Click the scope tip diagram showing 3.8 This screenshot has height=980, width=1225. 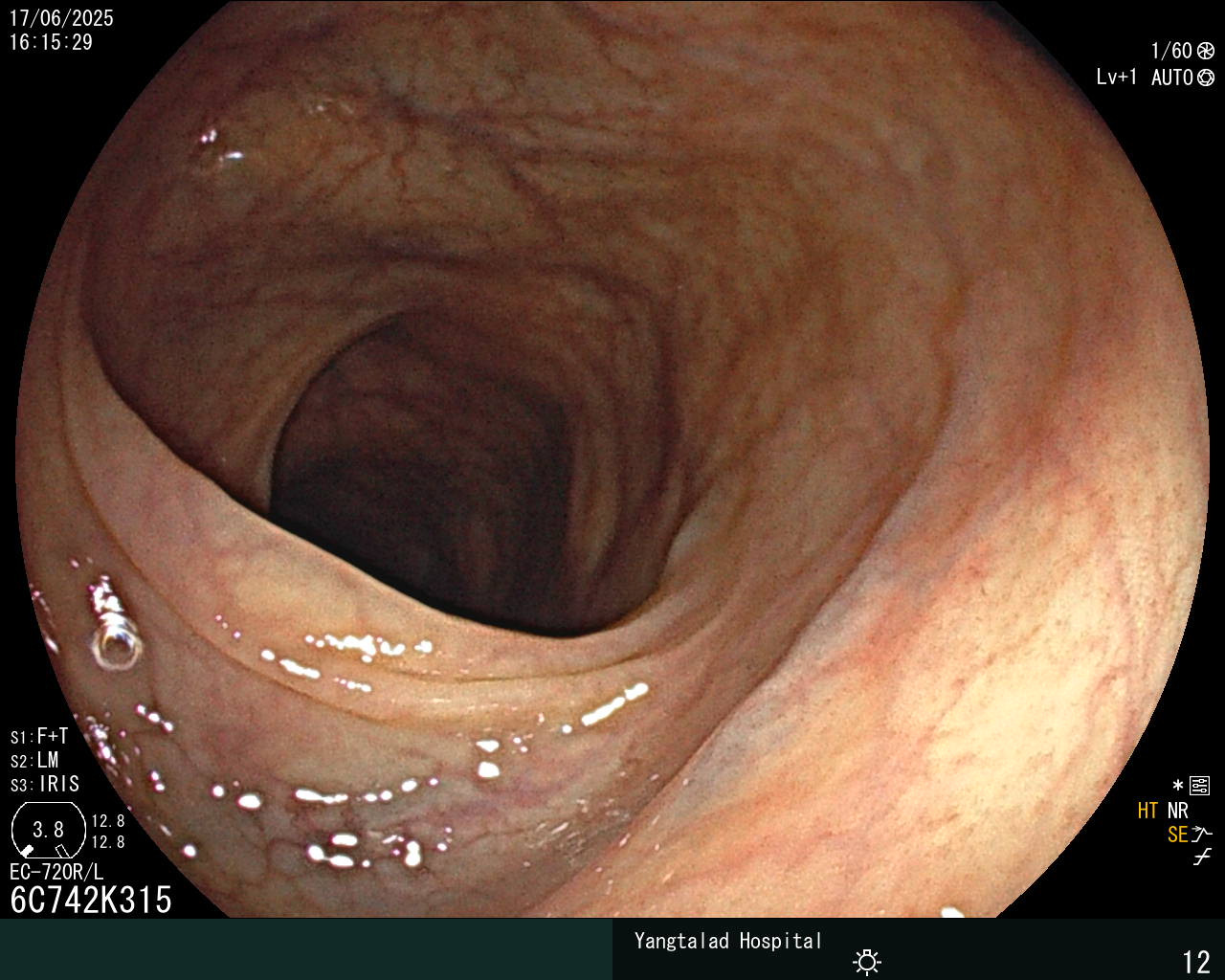pyautogui.click(x=48, y=830)
